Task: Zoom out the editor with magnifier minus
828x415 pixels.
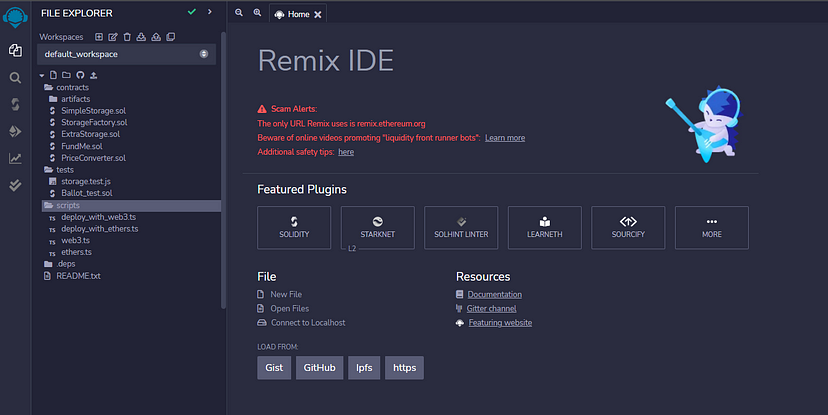Action: (x=239, y=12)
